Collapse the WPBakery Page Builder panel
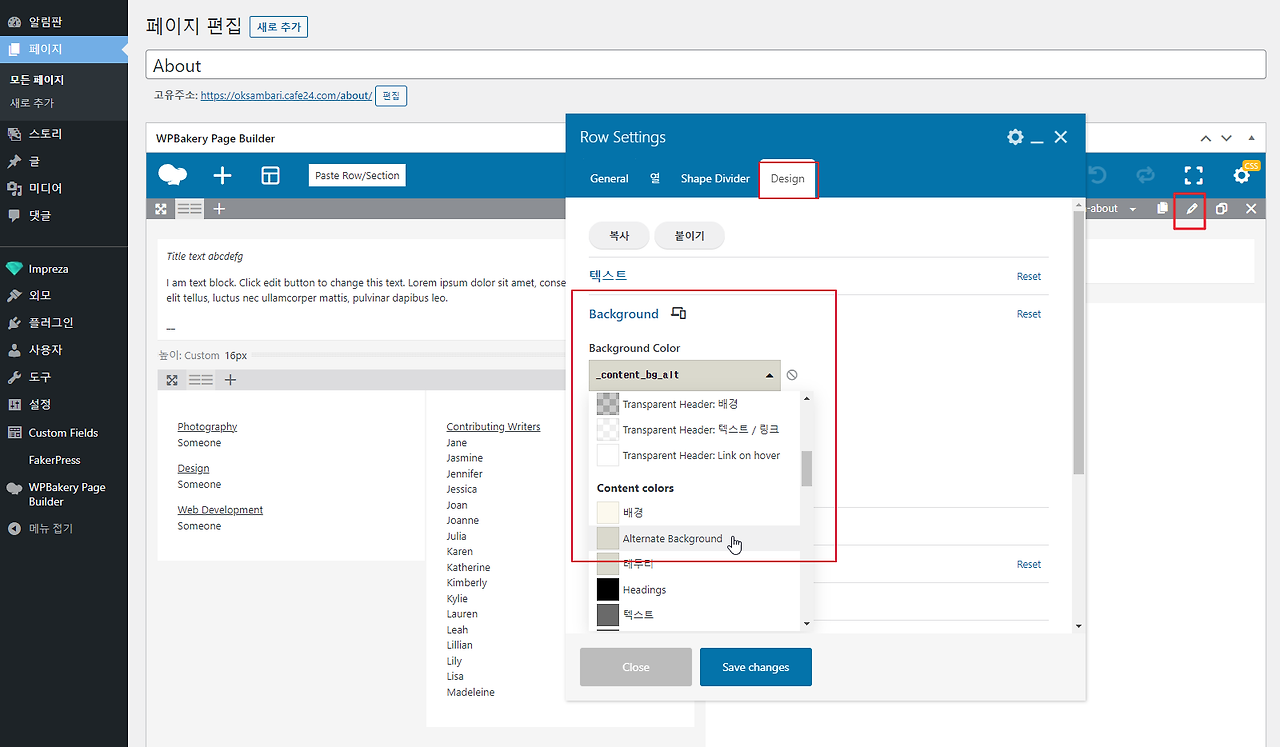1280x747 pixels. point(1250,138)
